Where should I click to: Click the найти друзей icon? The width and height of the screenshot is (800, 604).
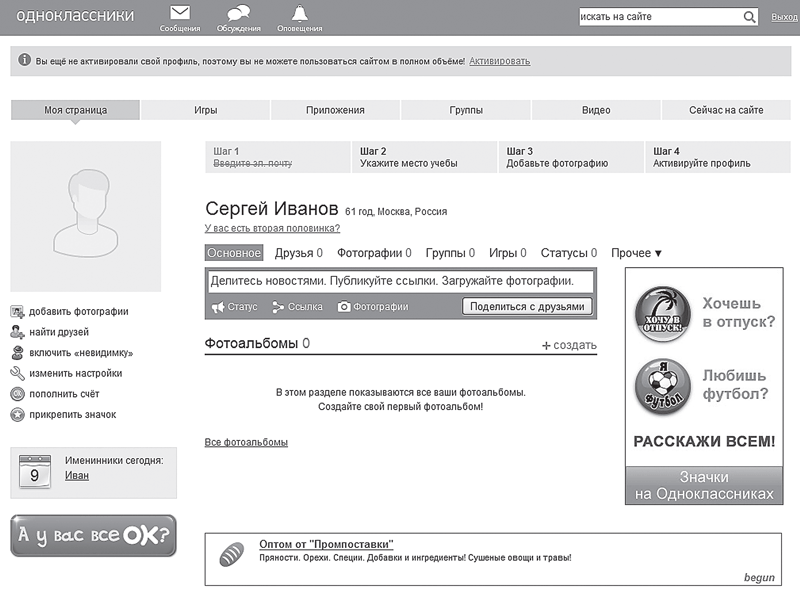(17, 332)
